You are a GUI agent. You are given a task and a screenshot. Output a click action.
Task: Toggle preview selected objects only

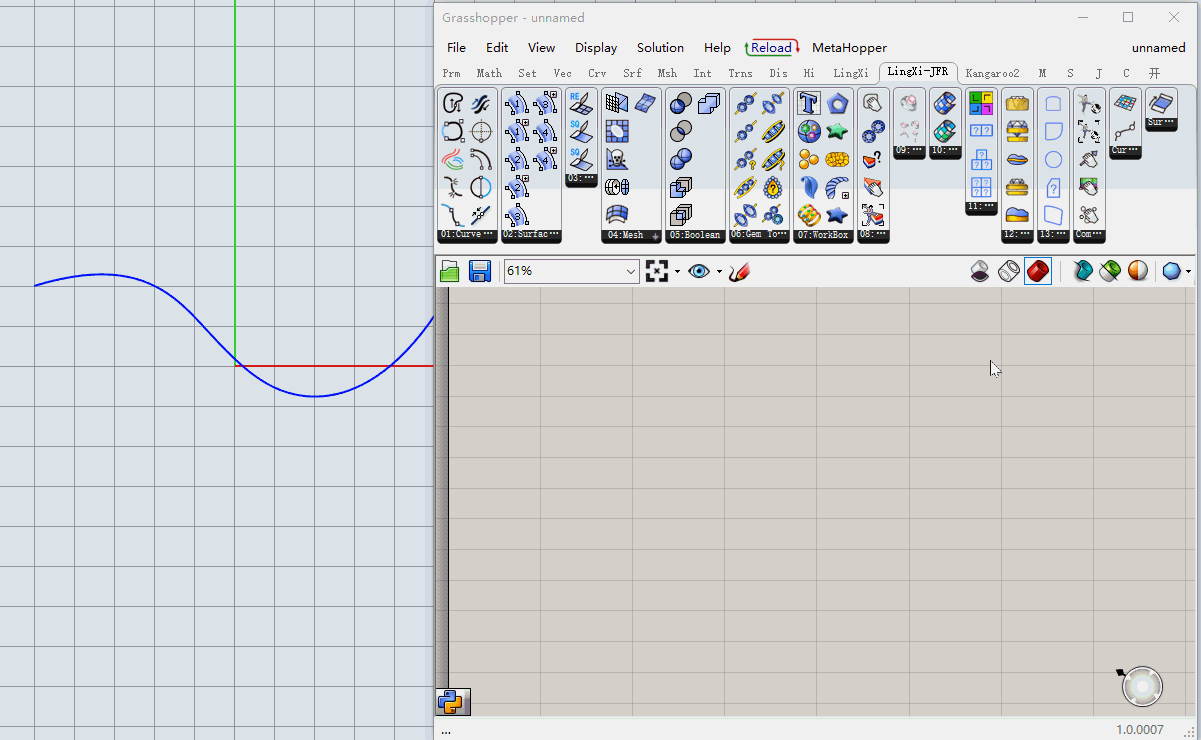click(x=1081, y=271)
